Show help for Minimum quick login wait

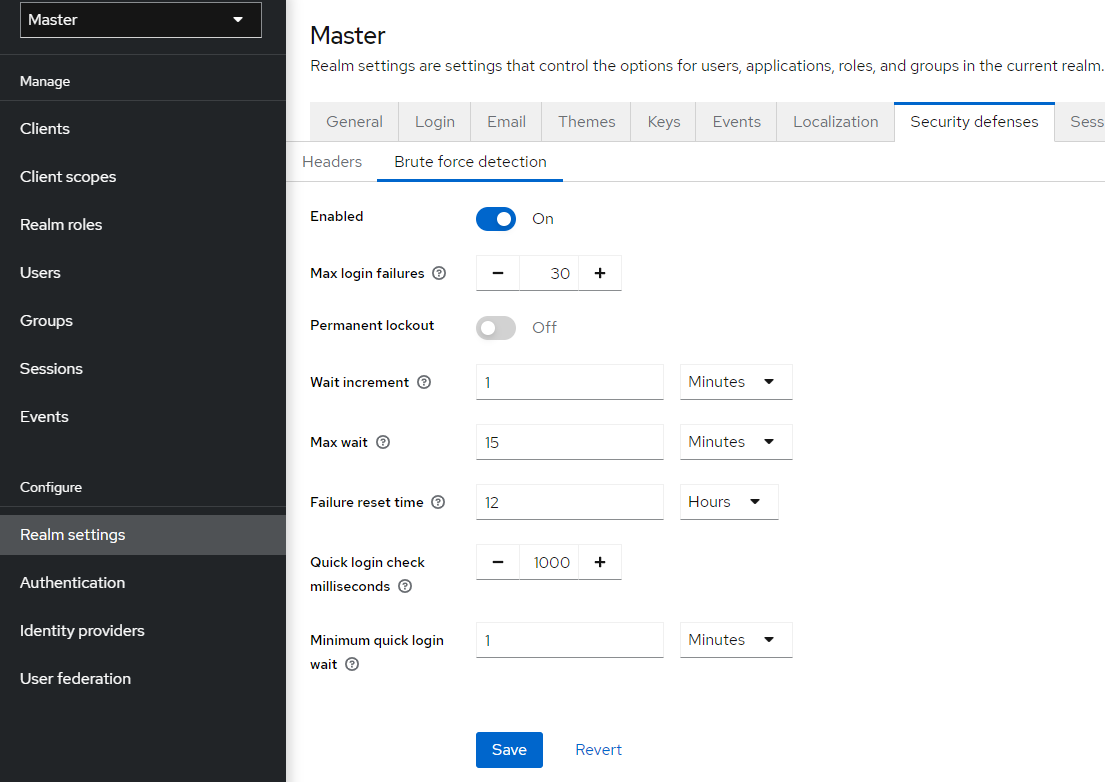(352, 664)
